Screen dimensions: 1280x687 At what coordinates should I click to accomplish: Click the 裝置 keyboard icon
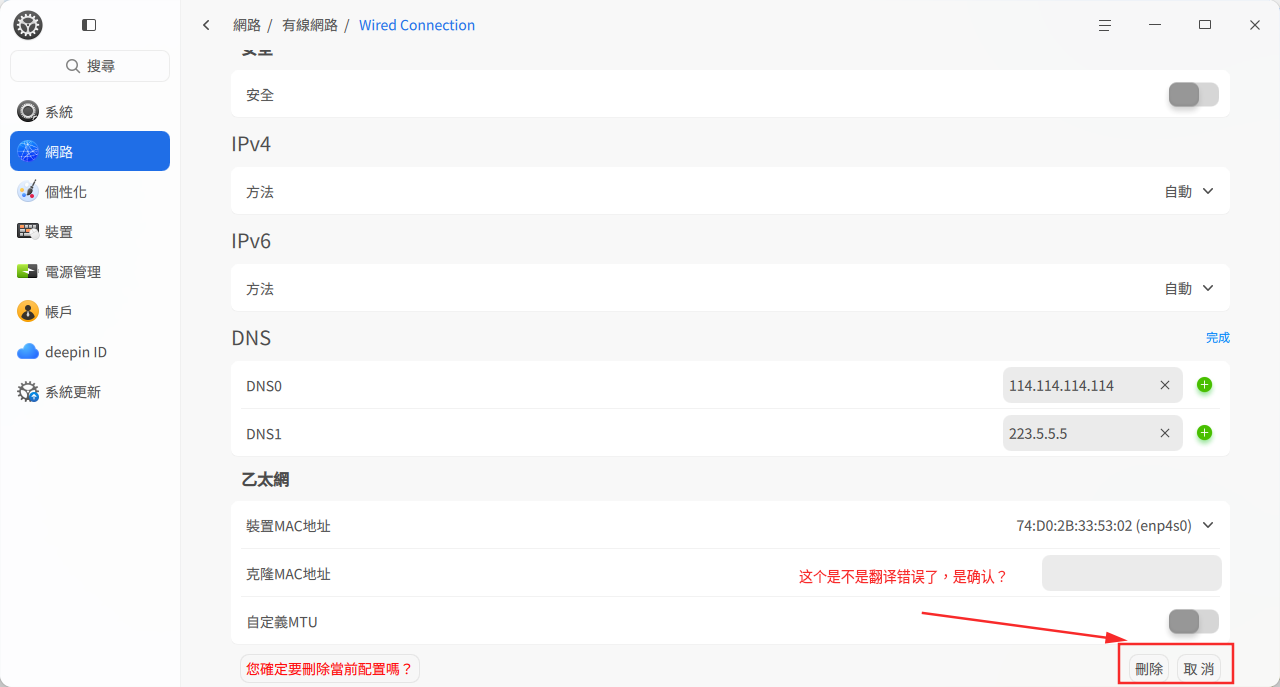coord(28,231)
